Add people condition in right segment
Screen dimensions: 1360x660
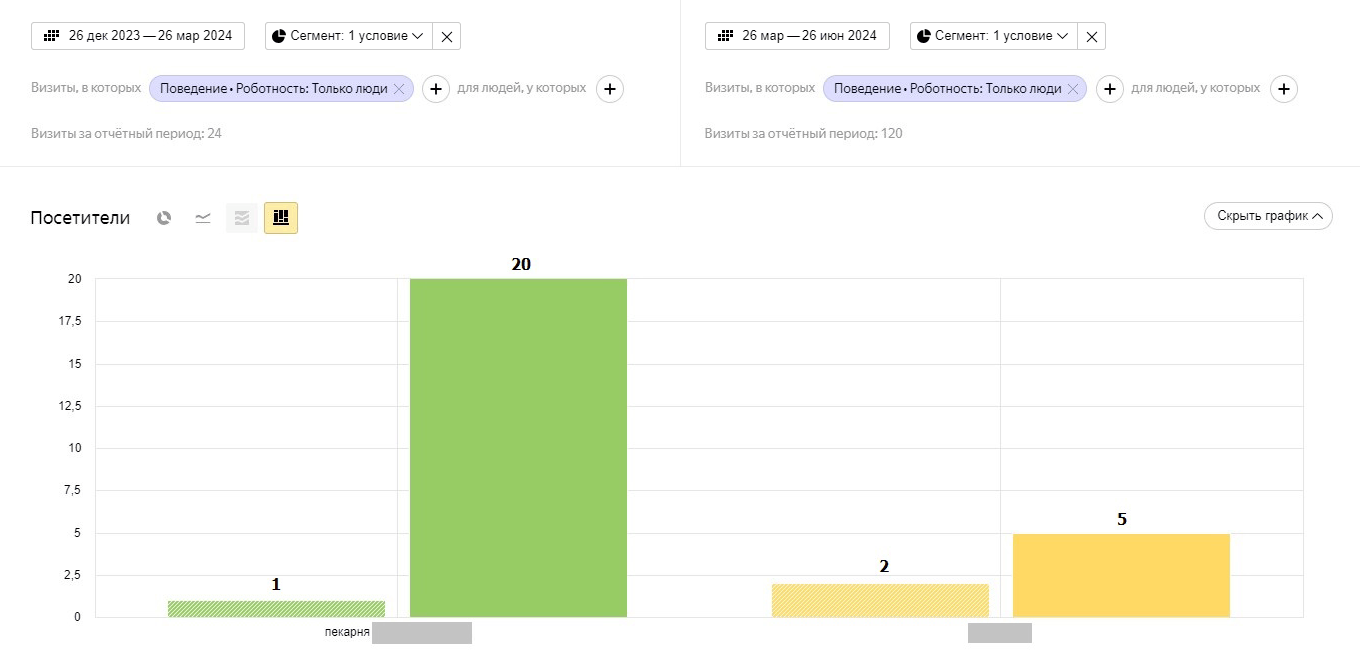(1284, 89)
